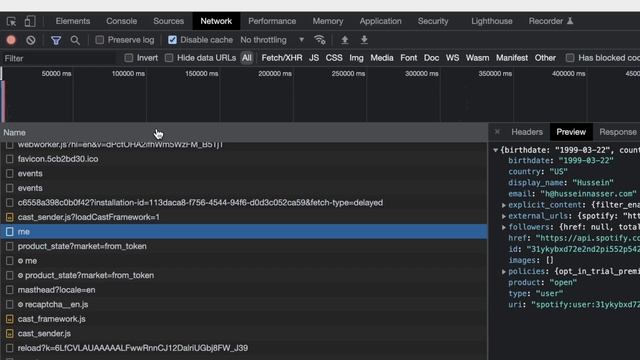The width and height of the screenshot is (640, 360).
Task: Click the cast_sender.js?loadCastFramework=1 script icon
Action: tap(9, 217)
